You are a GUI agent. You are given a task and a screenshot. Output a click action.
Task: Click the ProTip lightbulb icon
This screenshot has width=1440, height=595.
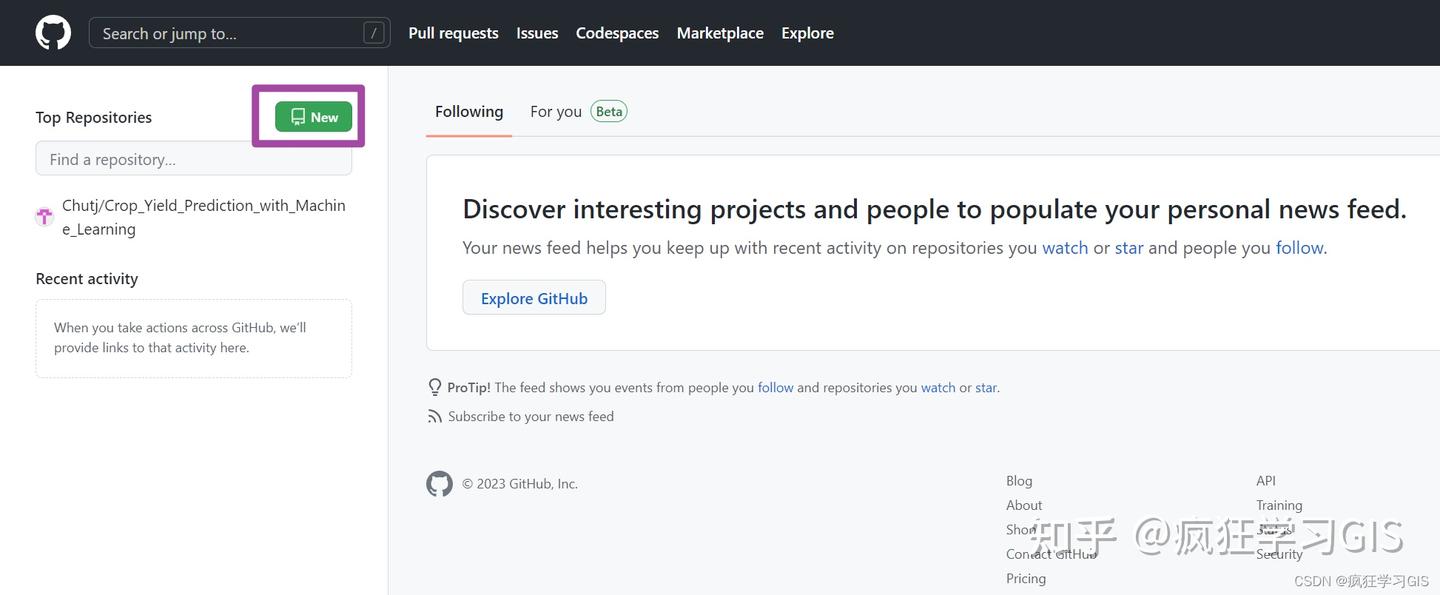[435, 387]
